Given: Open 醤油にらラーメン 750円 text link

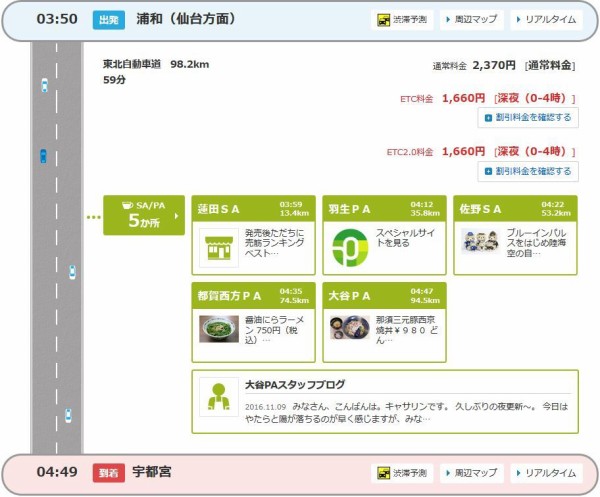Looking at the screenshot, I should tap(275, 330).
